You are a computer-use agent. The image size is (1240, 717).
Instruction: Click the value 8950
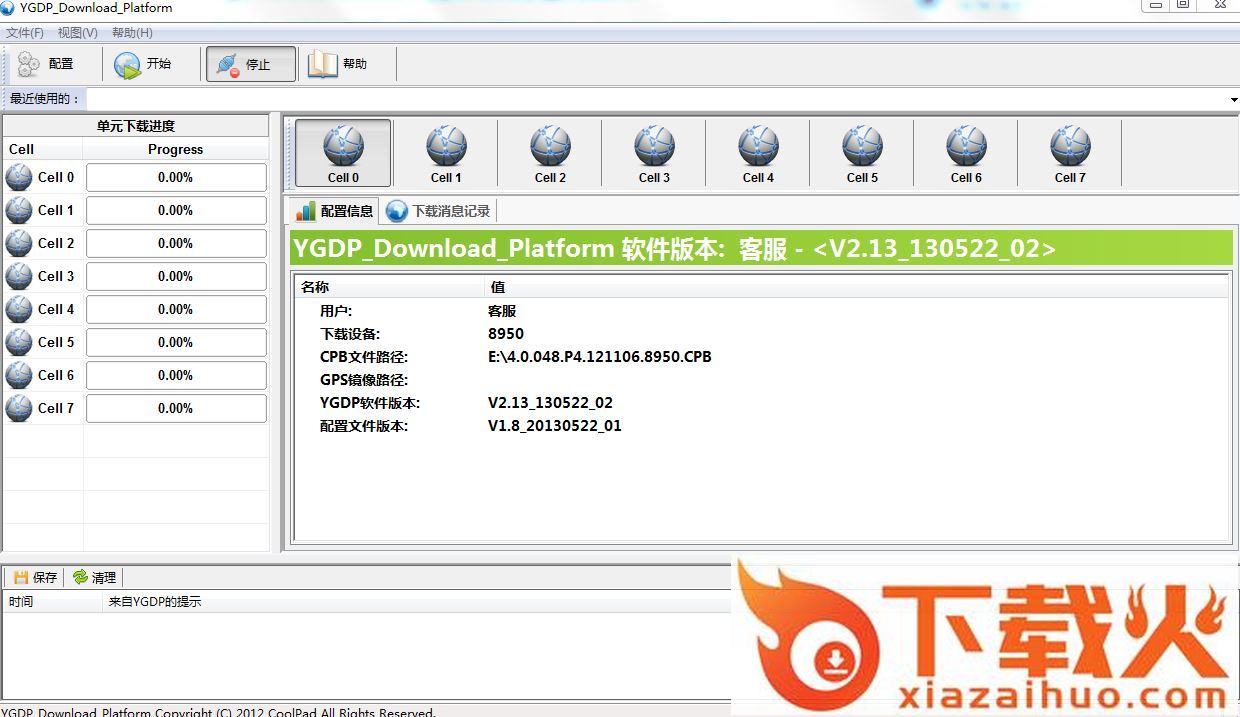coord(505,334)
